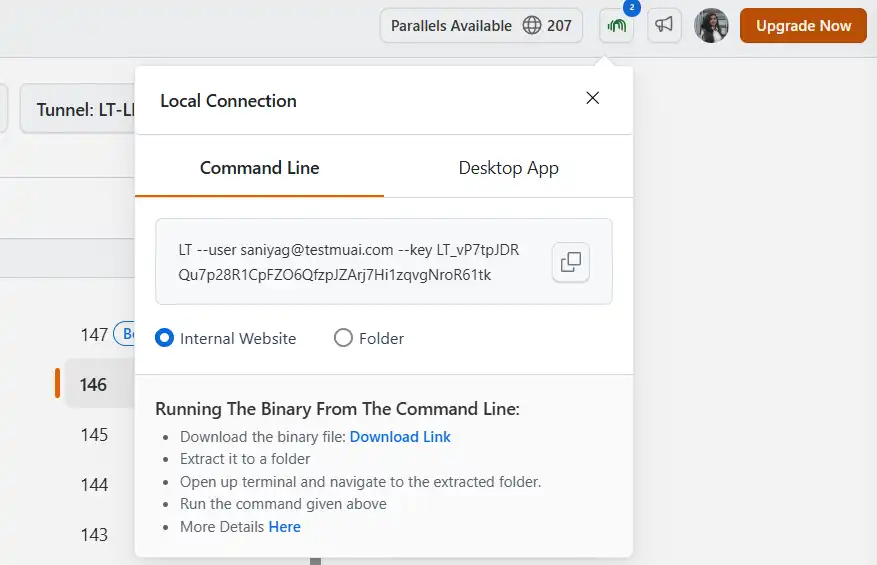
Task: Open the tunnel icon in header
Action: [617, 26]
